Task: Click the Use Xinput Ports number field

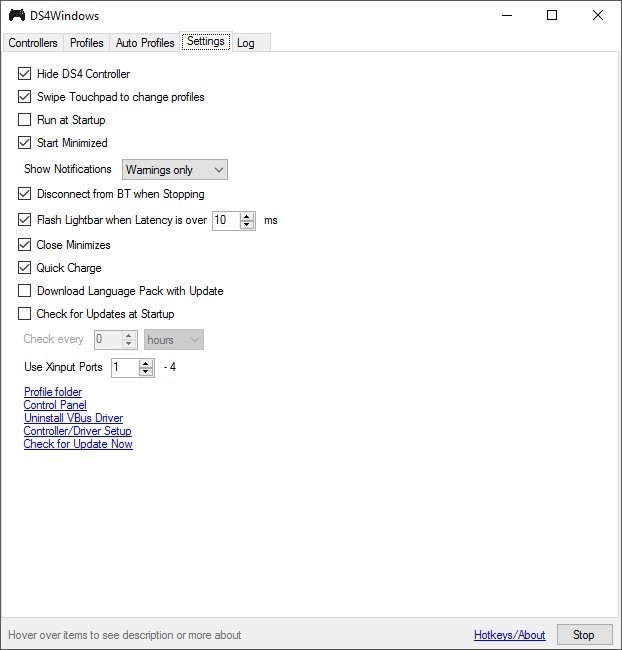Action: pyautogui.click(x=125, y=367)
